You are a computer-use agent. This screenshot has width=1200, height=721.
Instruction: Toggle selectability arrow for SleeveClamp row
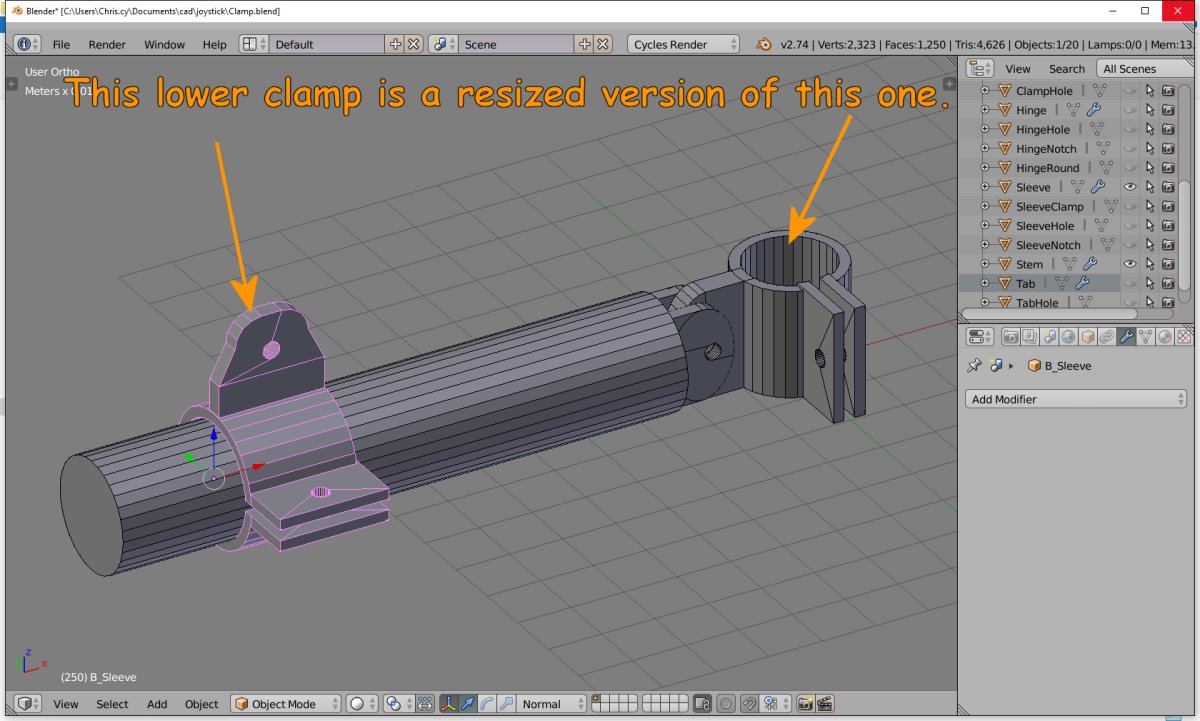coord(1149,206)
